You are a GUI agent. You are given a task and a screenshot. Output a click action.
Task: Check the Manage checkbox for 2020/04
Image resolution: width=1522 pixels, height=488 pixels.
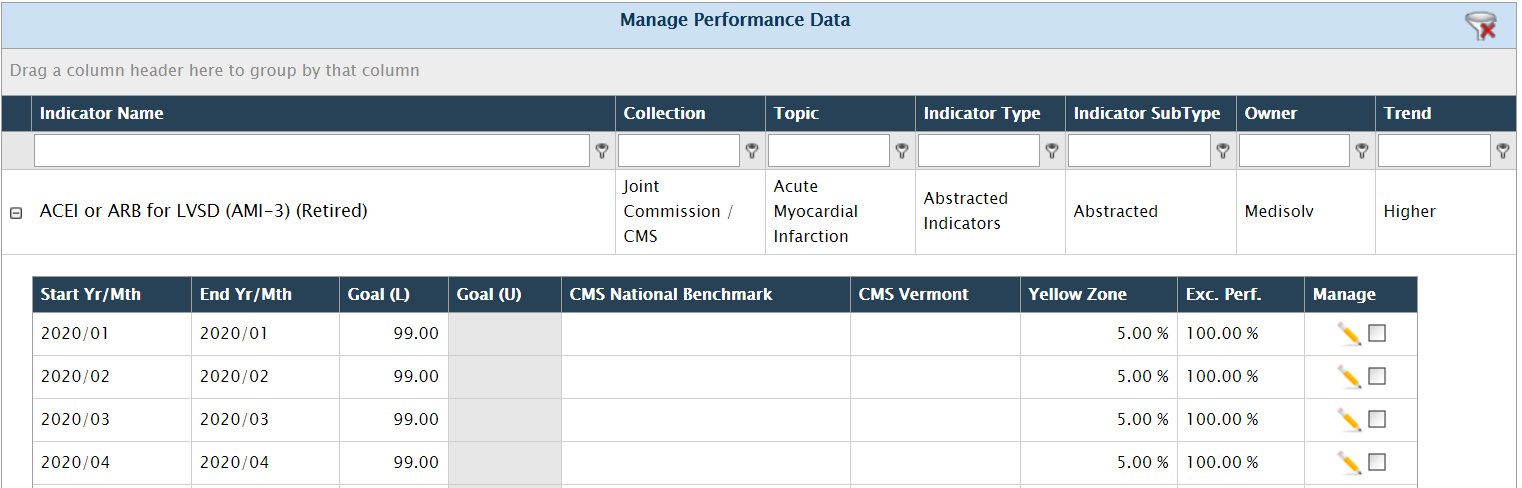click(x=1377, y=462)
